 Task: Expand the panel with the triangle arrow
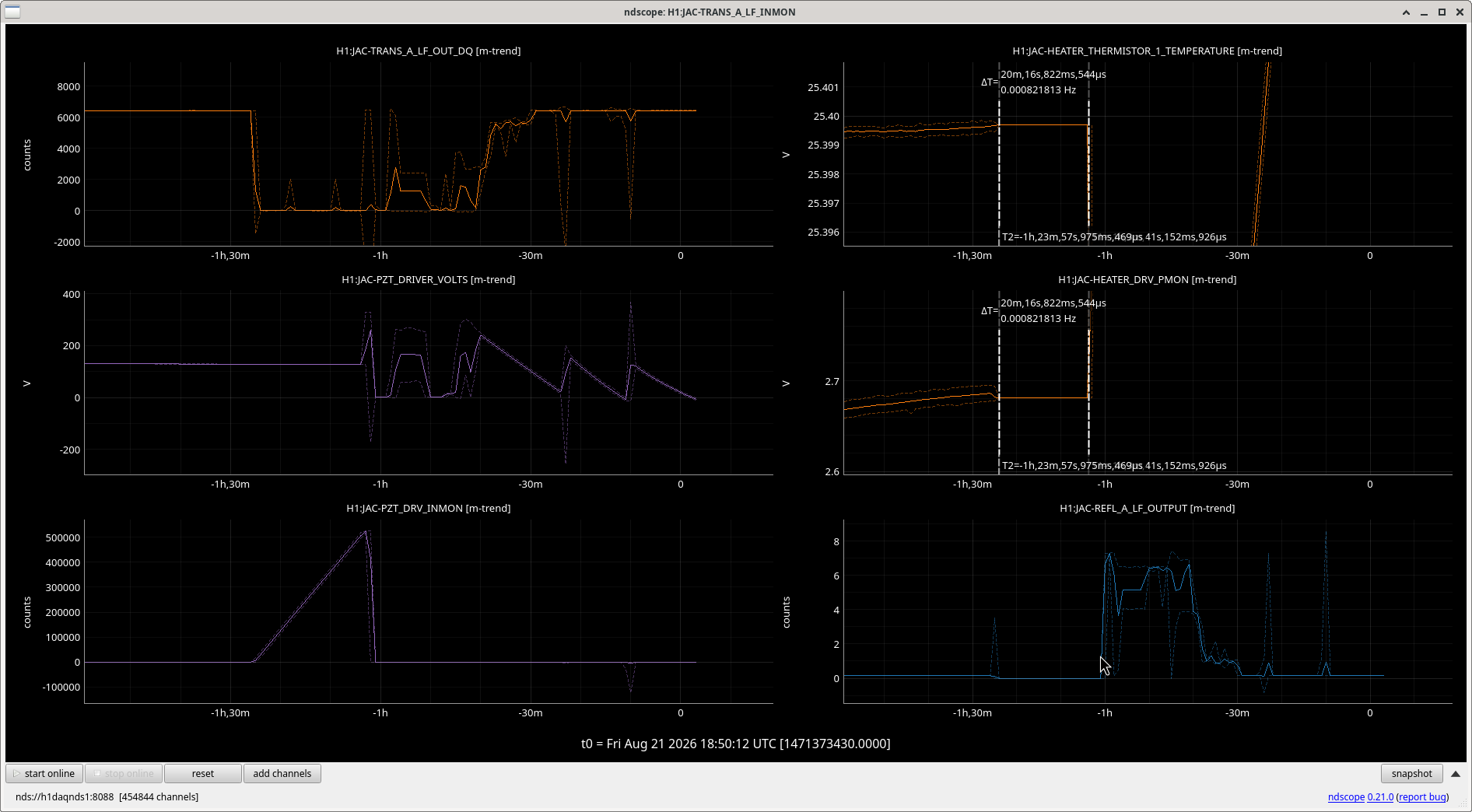click(1455, 774)
